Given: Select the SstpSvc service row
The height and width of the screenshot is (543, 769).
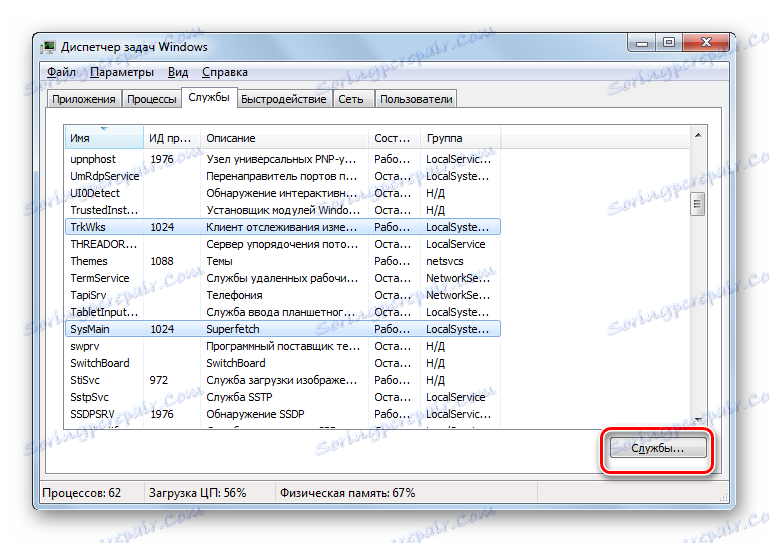Looking at the screenshot, I should 282,397.
